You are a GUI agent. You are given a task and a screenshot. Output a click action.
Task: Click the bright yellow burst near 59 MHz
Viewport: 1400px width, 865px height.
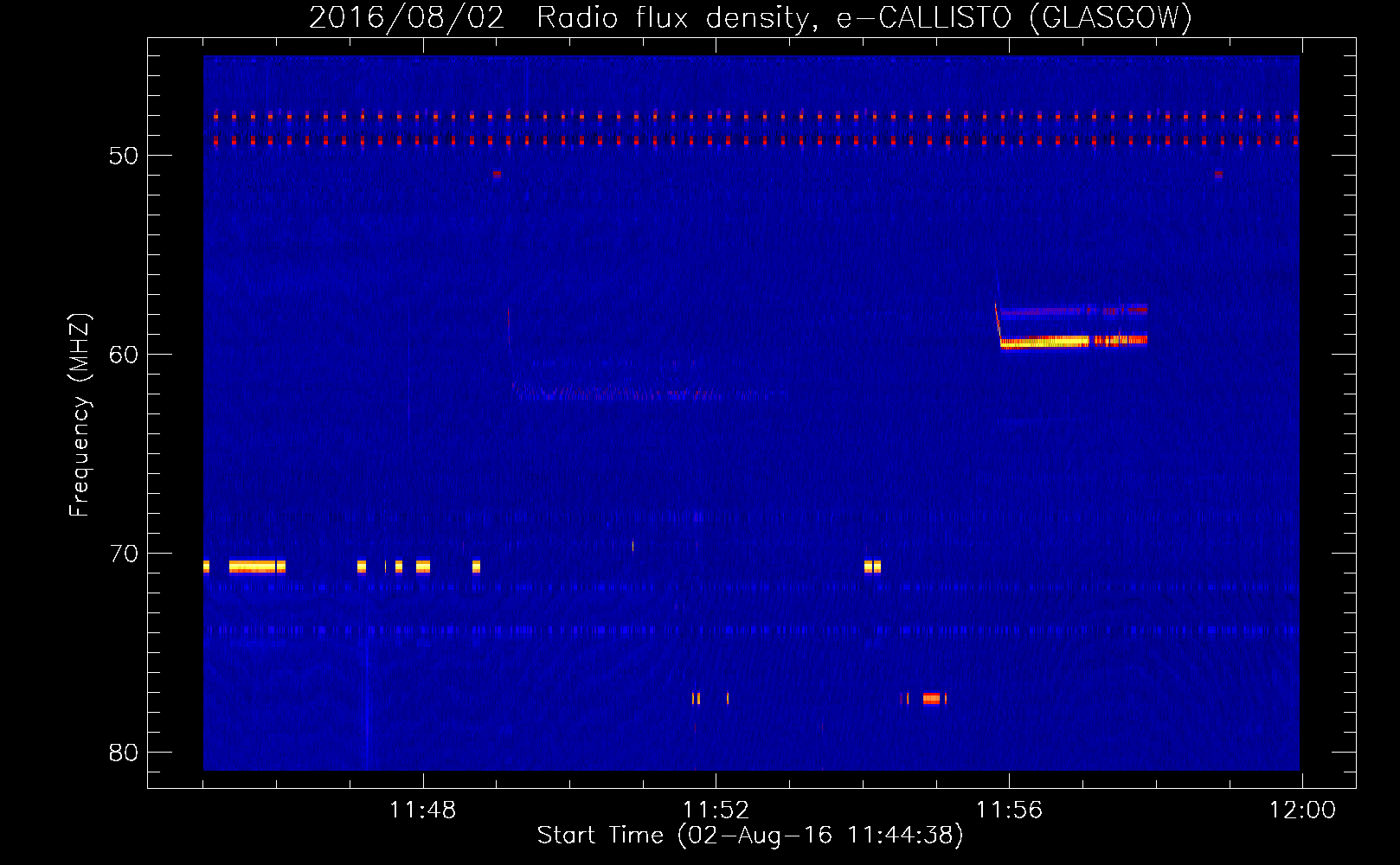coord(1044,342)
